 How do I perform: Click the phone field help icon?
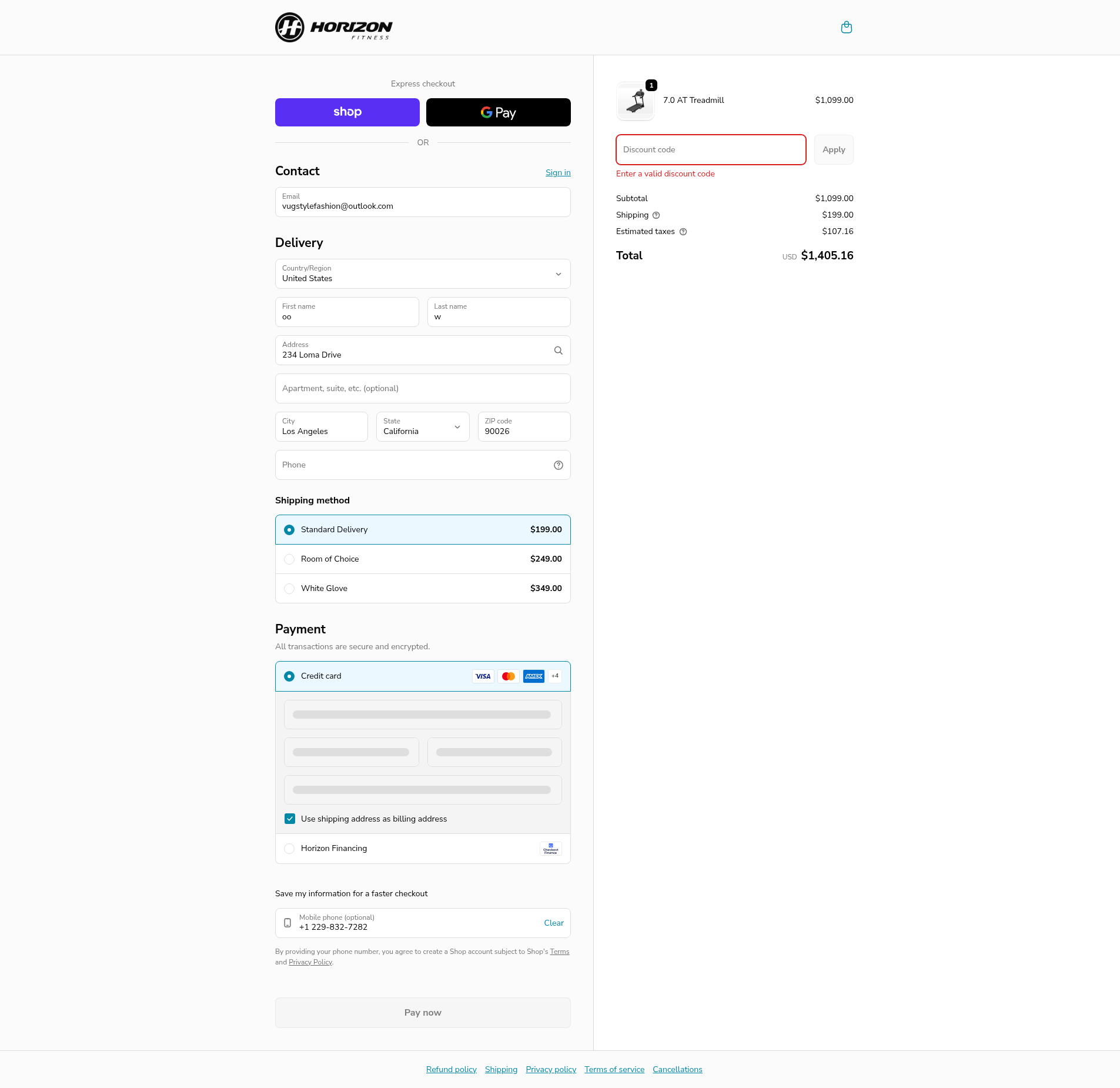click(558, 465)
